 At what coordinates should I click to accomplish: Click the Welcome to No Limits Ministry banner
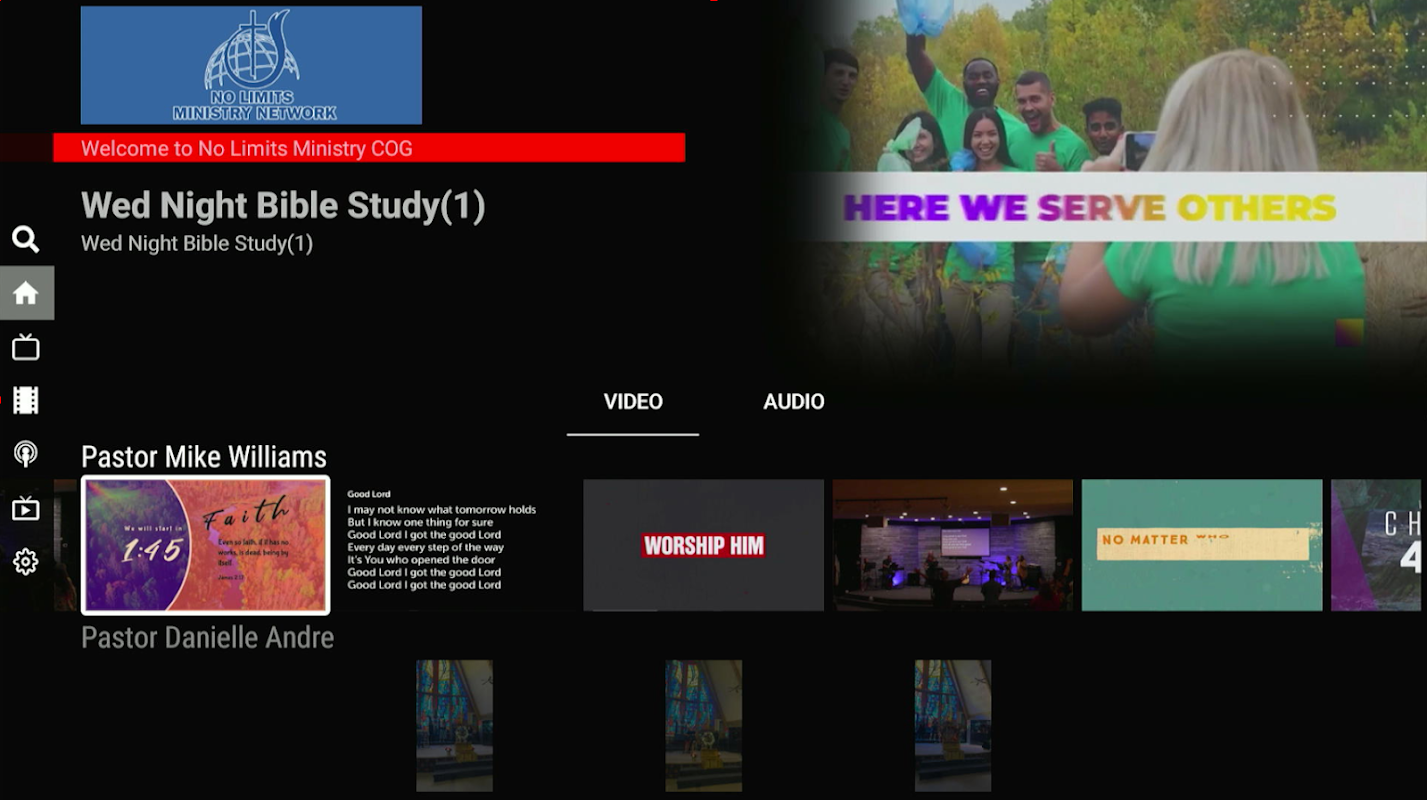coord(369,148)
